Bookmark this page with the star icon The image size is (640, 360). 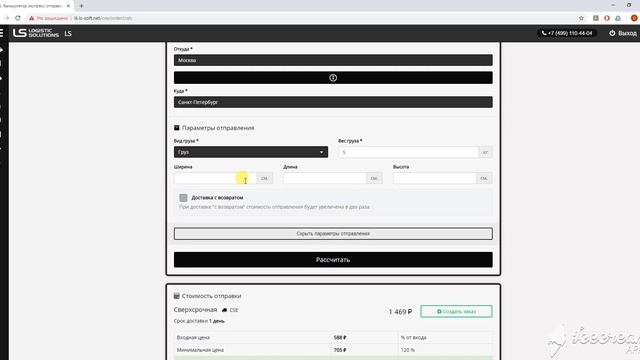coord(581,18)
